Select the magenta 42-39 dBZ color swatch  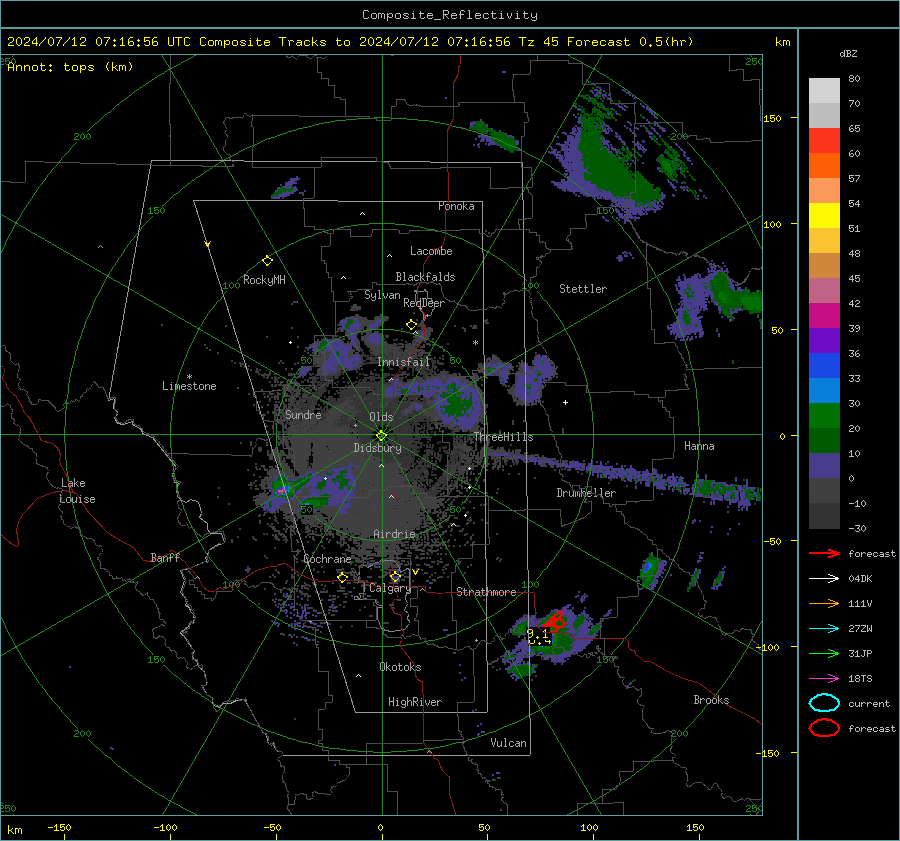point(824,316)
